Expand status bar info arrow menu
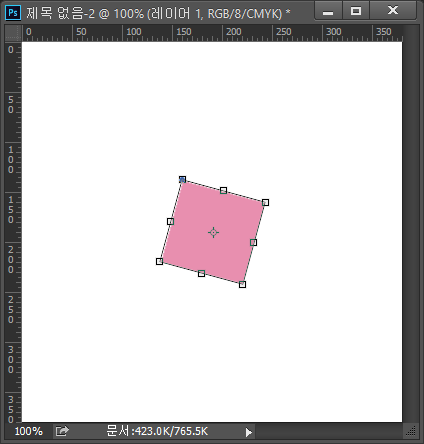 pos(248,432)
